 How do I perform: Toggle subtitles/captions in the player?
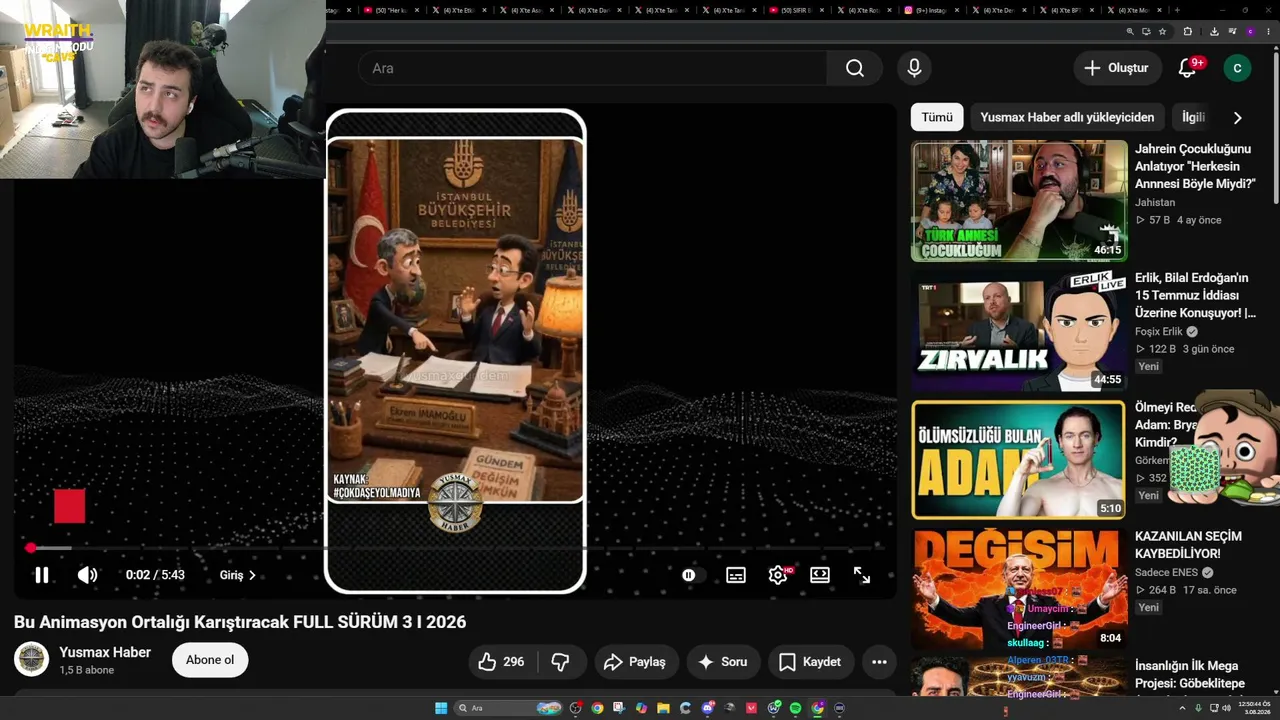(x=736, y=575)
